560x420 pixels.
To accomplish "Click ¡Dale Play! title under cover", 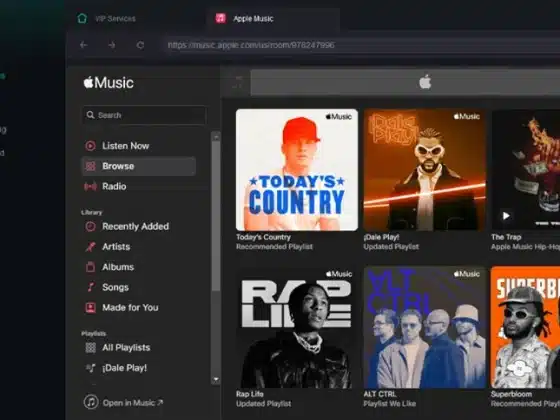I will pyautogui.click(x=381, y=237).
